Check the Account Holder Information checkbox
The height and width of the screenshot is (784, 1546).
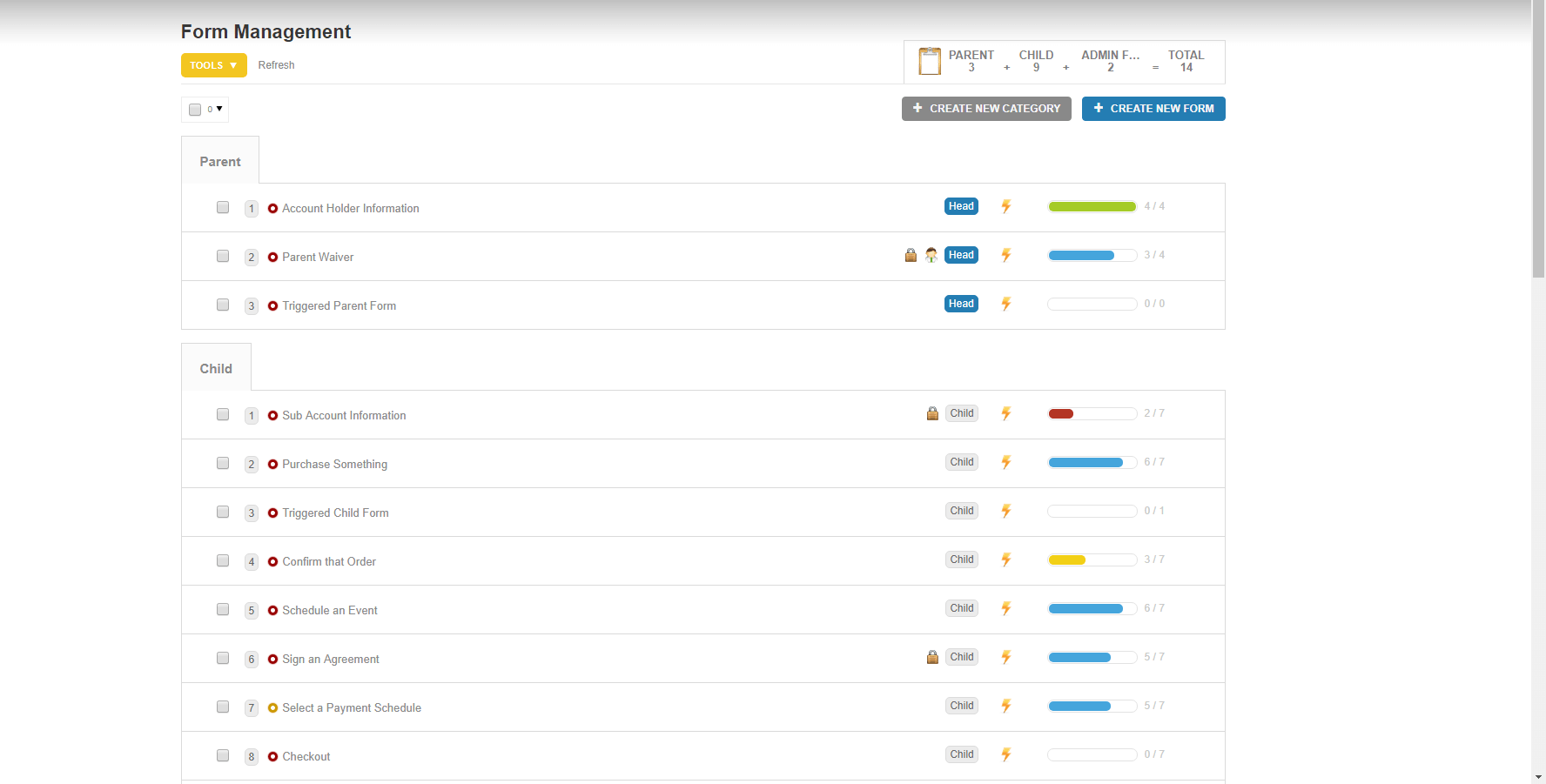(223, 207)
